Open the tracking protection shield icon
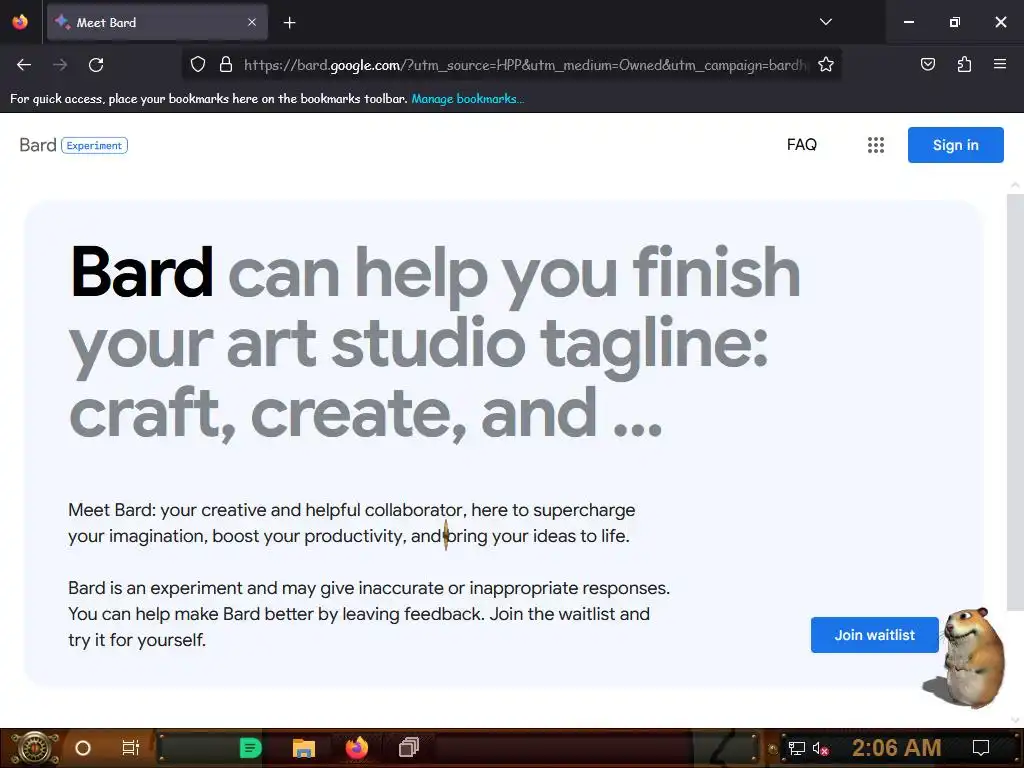Viewport: 1024px width, 768px height. tap(198, 64)
